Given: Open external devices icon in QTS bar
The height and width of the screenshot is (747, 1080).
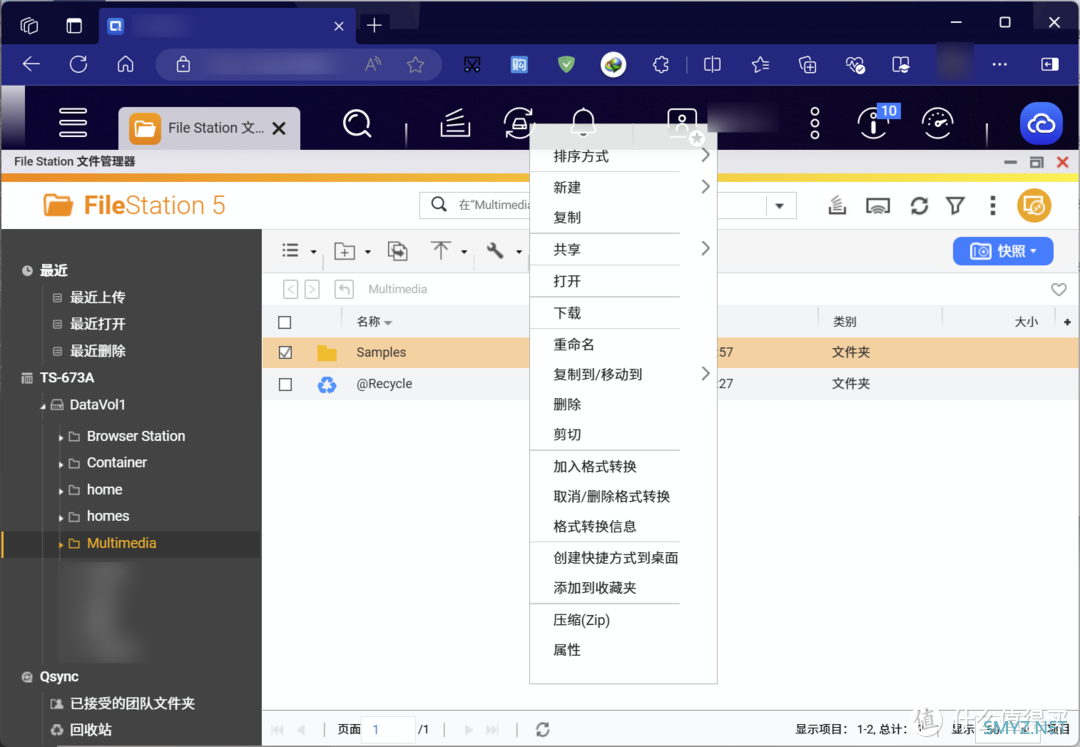Looking at the screenshot, I should 519,124.
